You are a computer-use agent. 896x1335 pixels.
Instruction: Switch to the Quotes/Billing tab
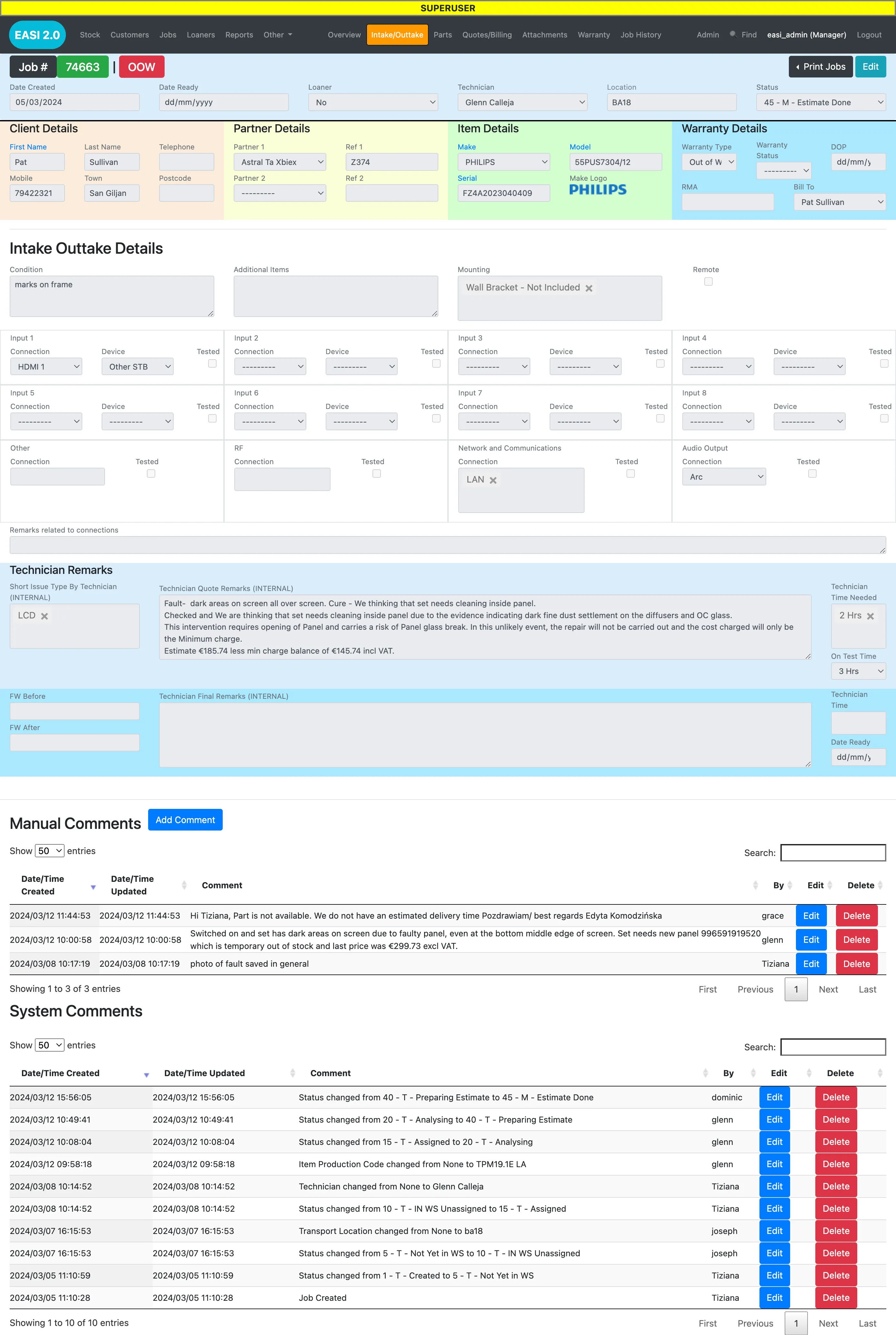pos(487,35)
